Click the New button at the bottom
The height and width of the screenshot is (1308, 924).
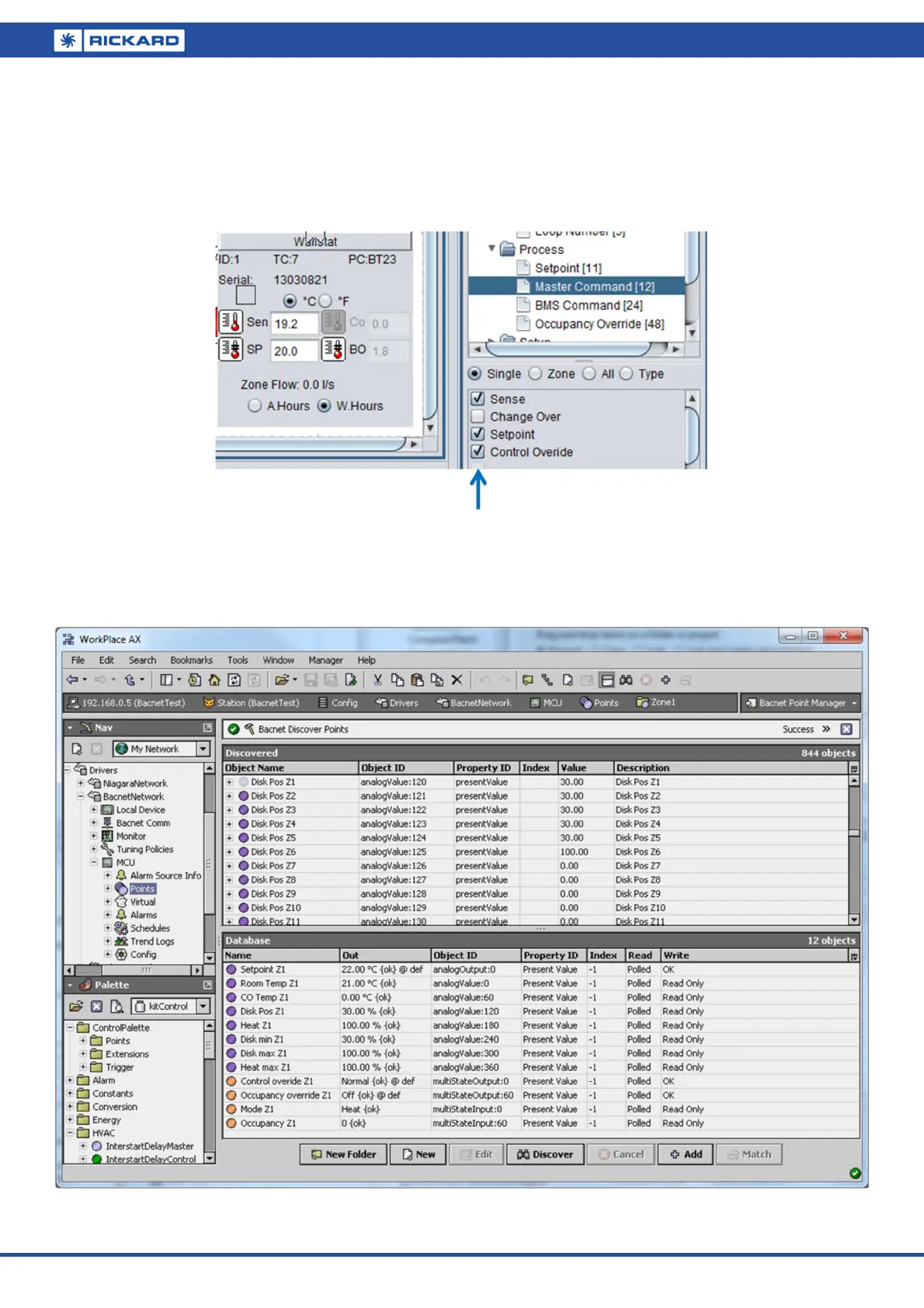tap(419, 1154)
